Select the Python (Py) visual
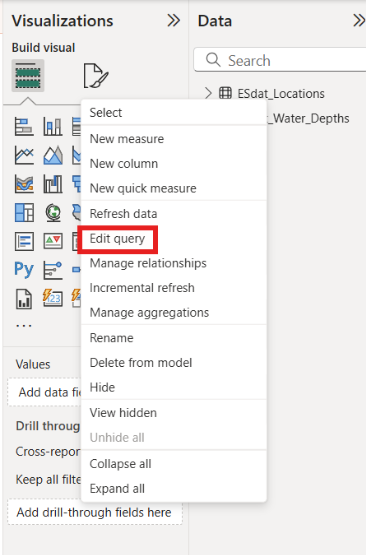The image size is (366, 555). click(x=24, y=270)
